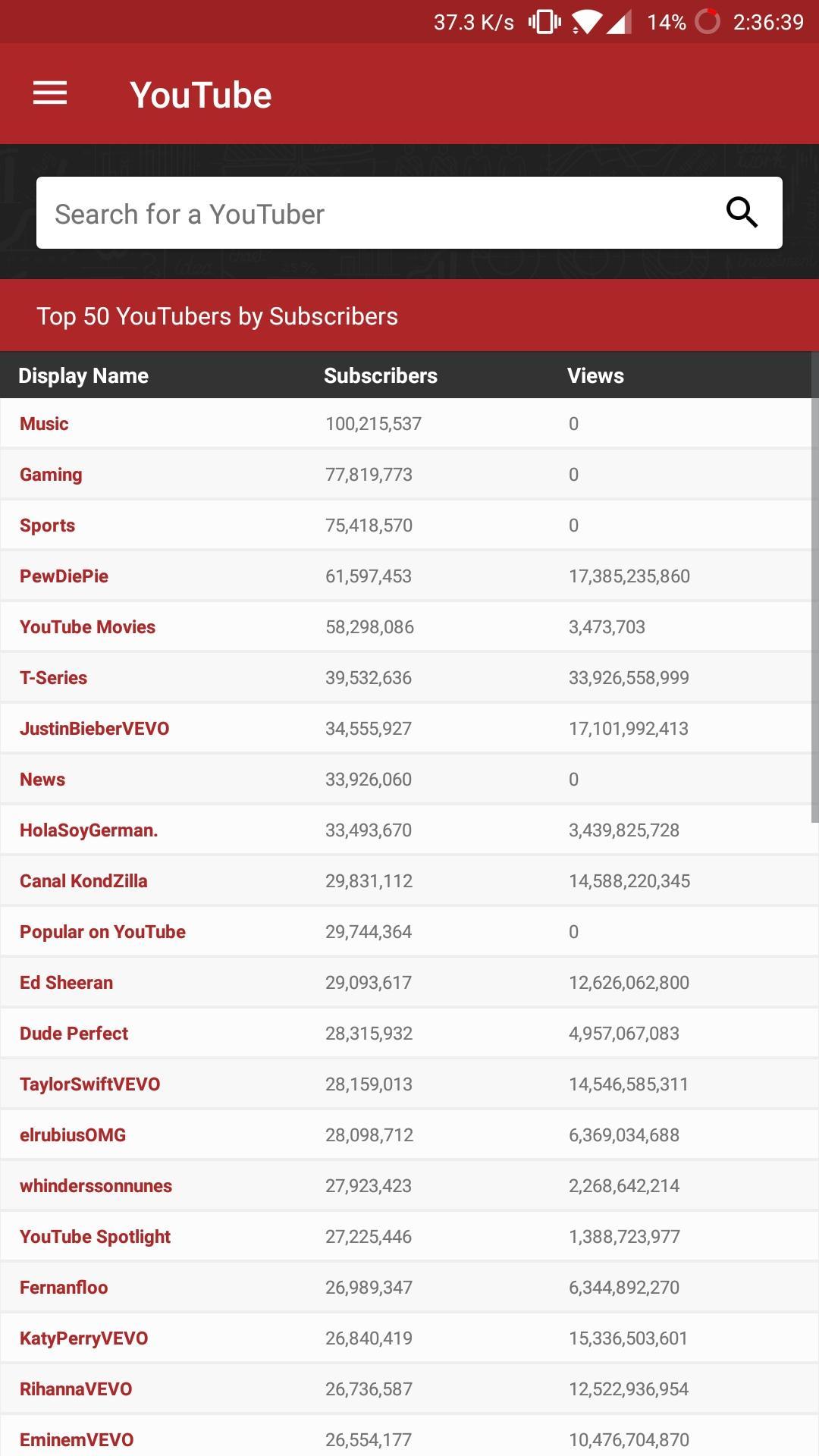This screenshot has height=1456, width=819.
Task: Select subscriber count 33,926,060
Action: click(369, 780)
